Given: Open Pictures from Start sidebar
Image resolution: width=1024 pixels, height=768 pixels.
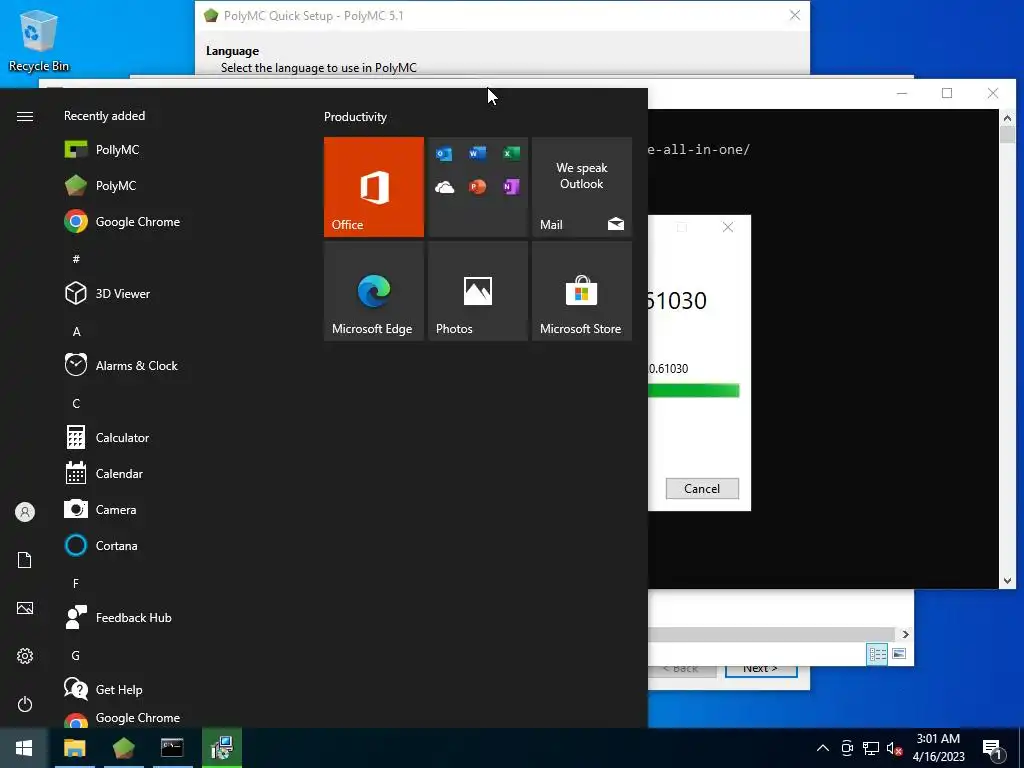Looking at the screenshot, I should point(25,608).
